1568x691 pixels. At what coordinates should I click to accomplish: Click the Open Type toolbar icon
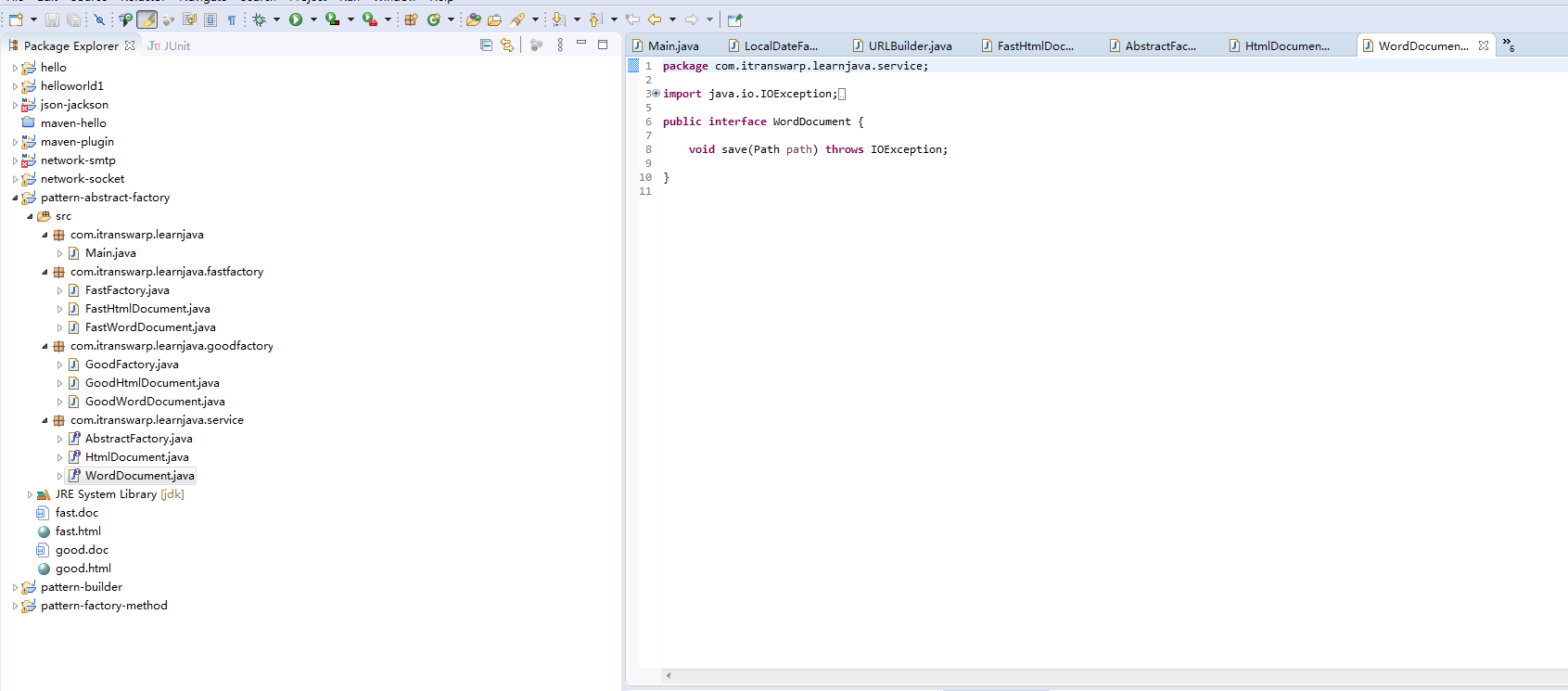click(x=474, y=19)
